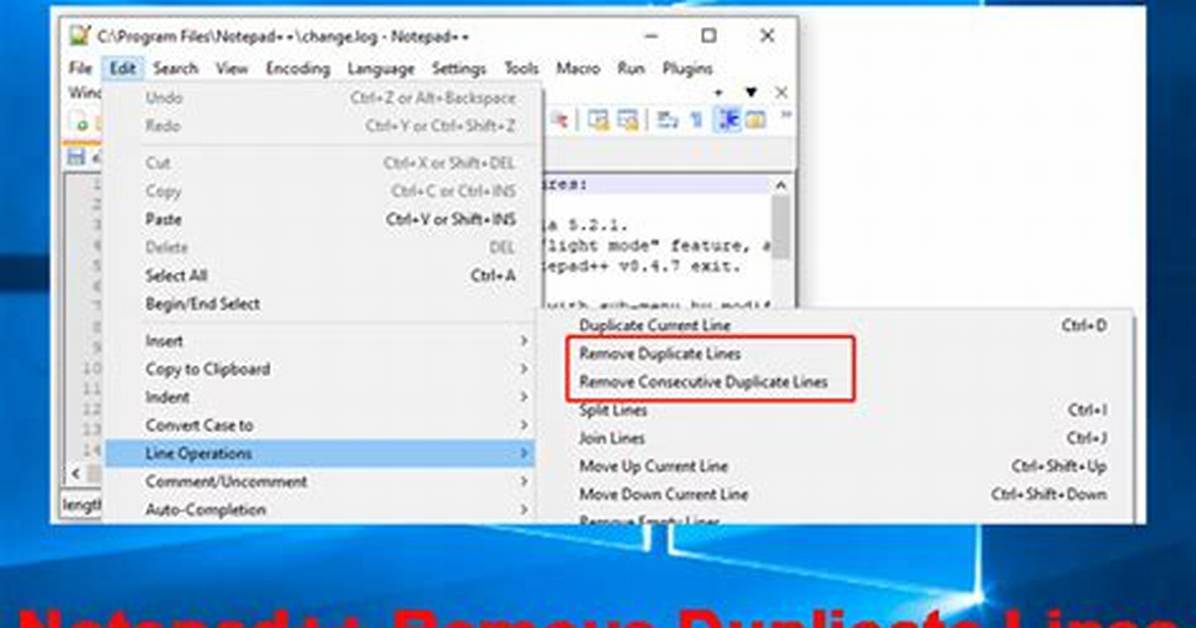1196x628 pixels.
Task: Choose Delete in the Edit menu
Action: 320,248
